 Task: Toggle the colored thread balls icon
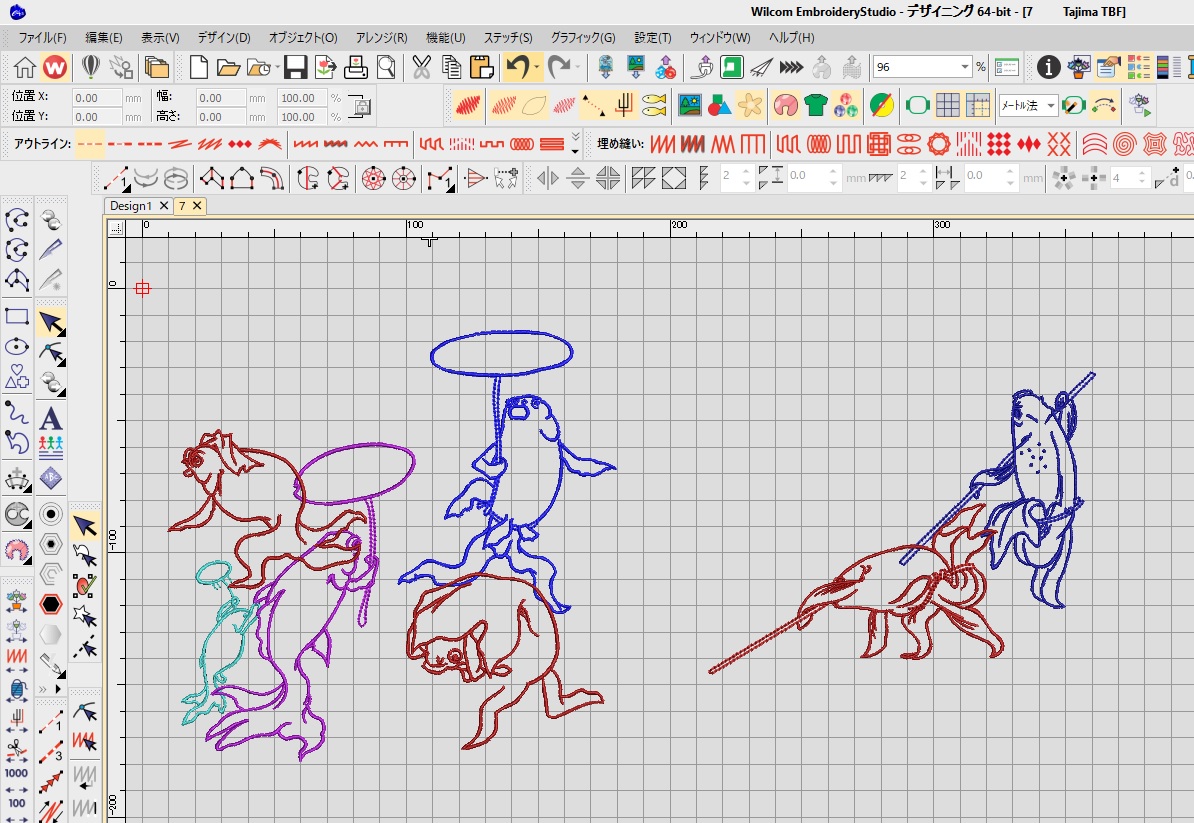tap(845, 105)
